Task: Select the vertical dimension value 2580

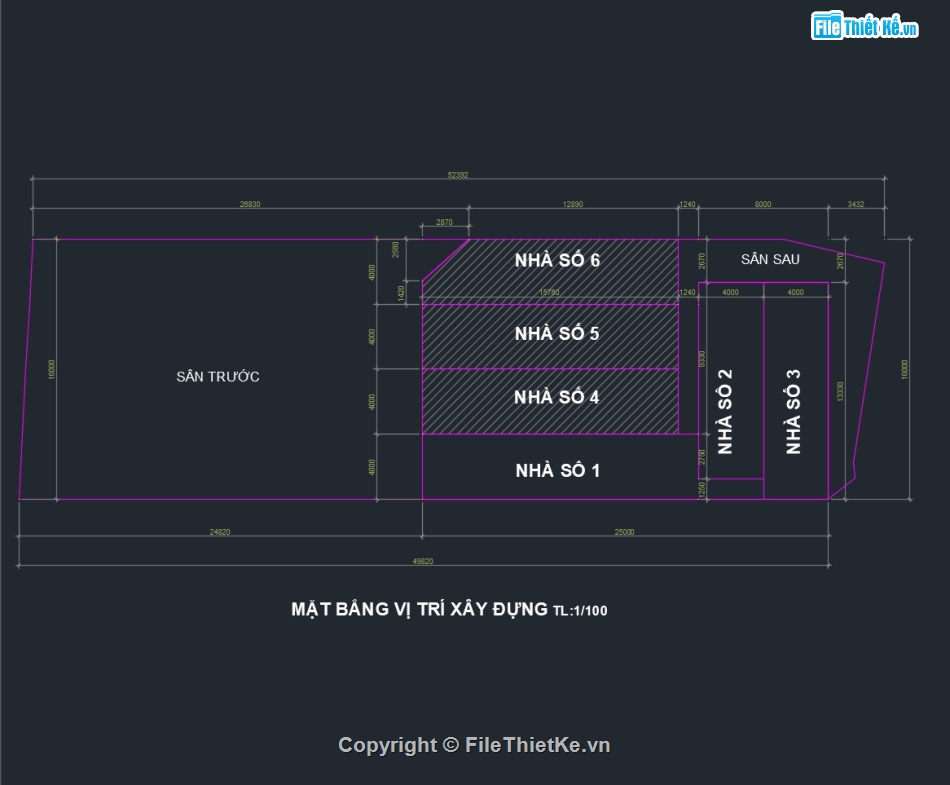Action: tap(396, 249)
